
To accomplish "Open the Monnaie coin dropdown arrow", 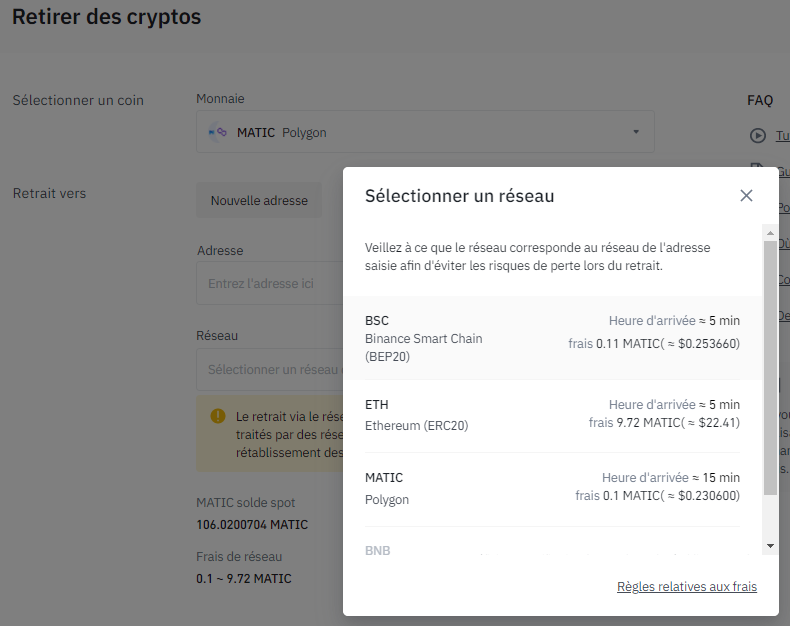I will click(x=636, y=132).
